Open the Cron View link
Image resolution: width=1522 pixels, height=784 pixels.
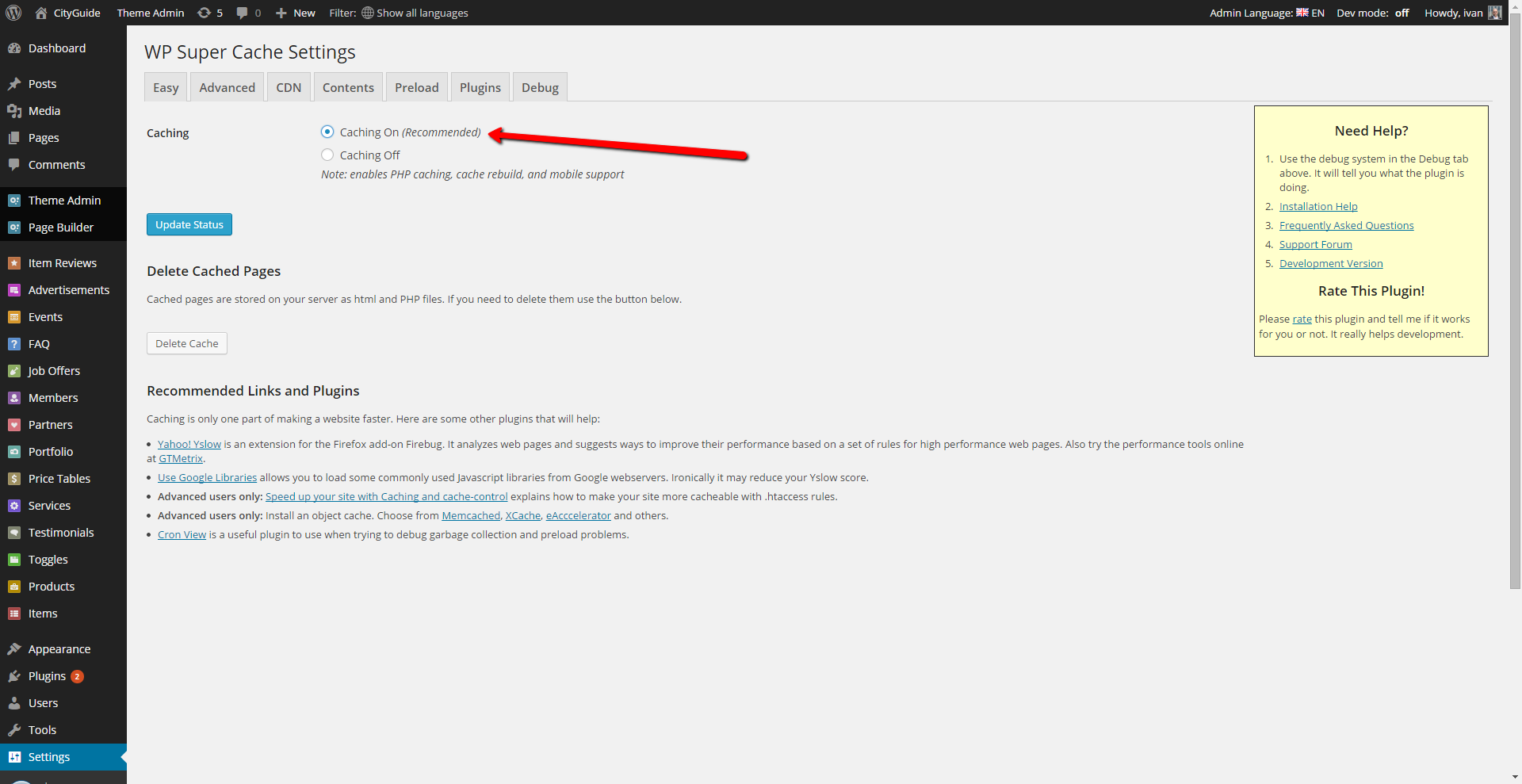coord(182,534)
